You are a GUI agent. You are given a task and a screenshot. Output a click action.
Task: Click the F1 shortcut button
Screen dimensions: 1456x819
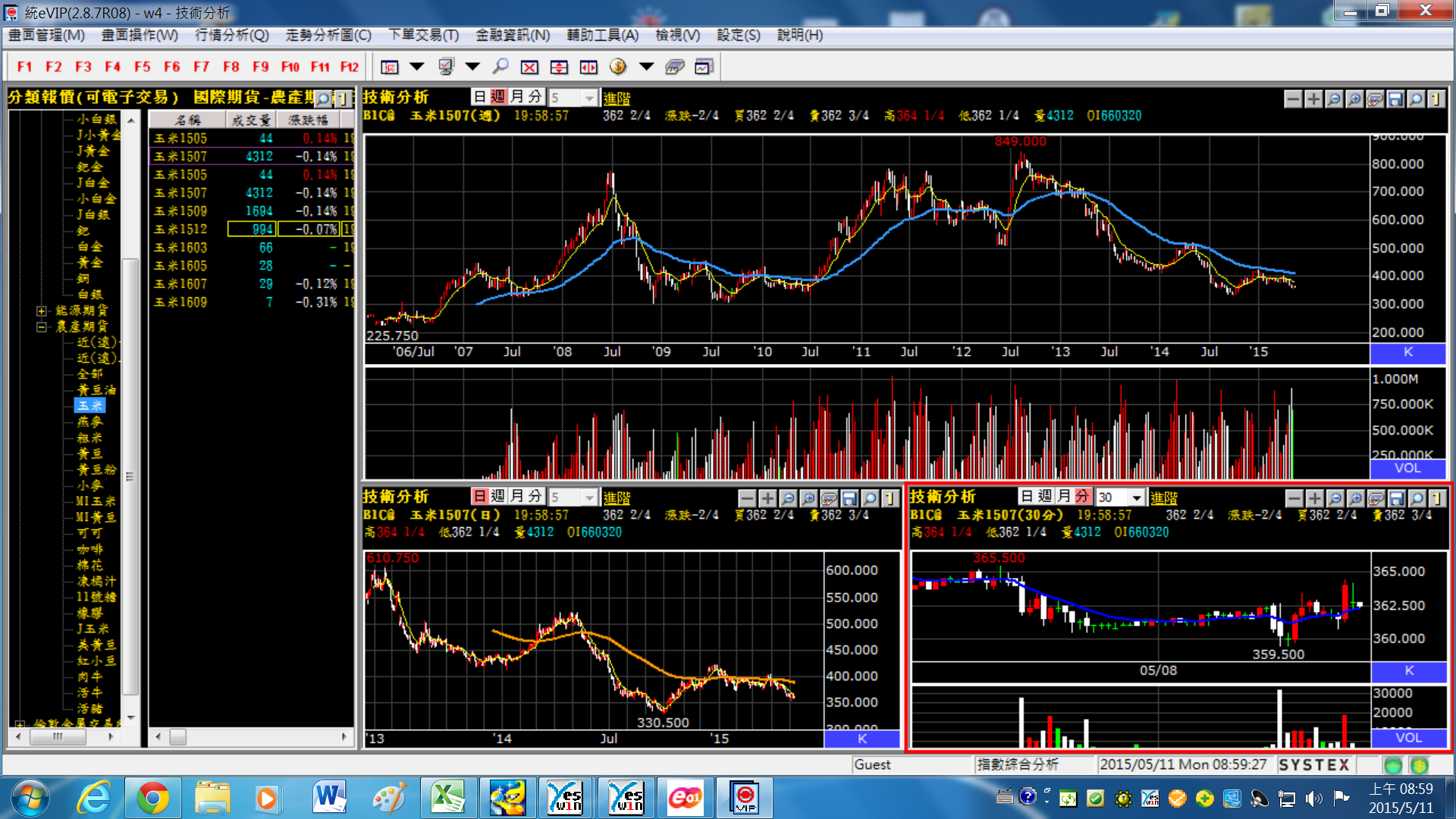24,67
